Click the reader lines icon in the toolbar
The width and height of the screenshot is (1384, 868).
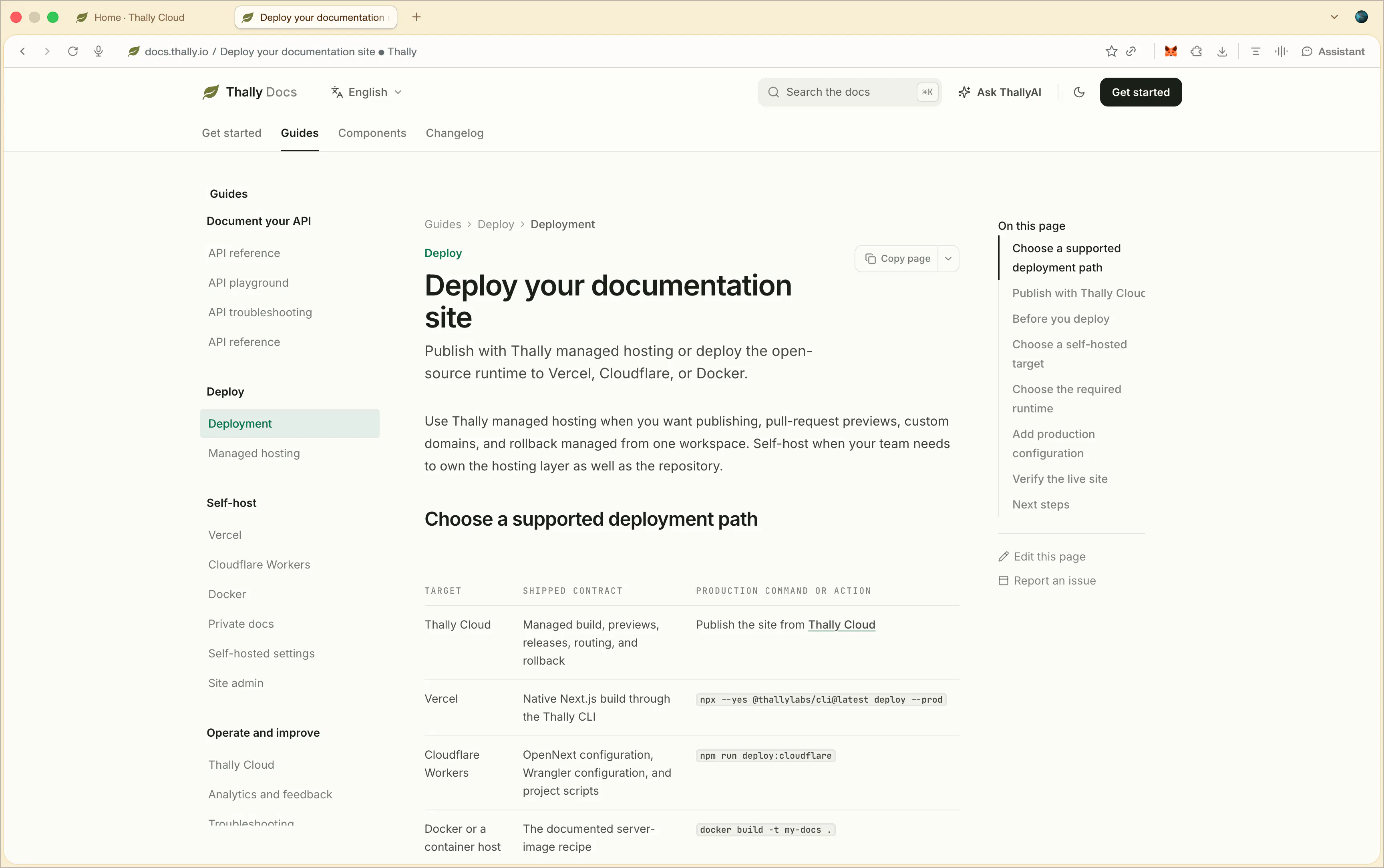1255,52
